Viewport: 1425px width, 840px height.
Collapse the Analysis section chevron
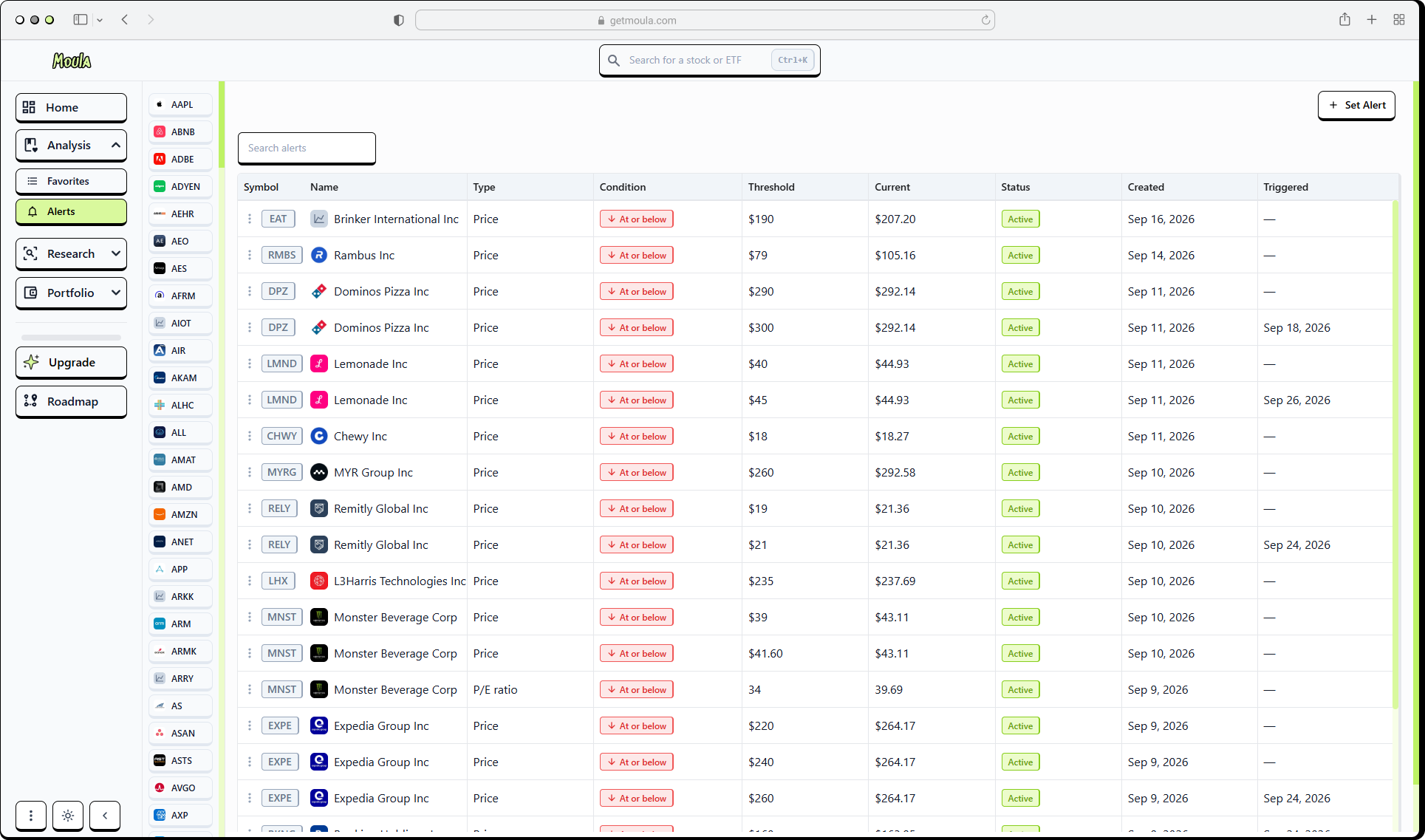(116, 145)
